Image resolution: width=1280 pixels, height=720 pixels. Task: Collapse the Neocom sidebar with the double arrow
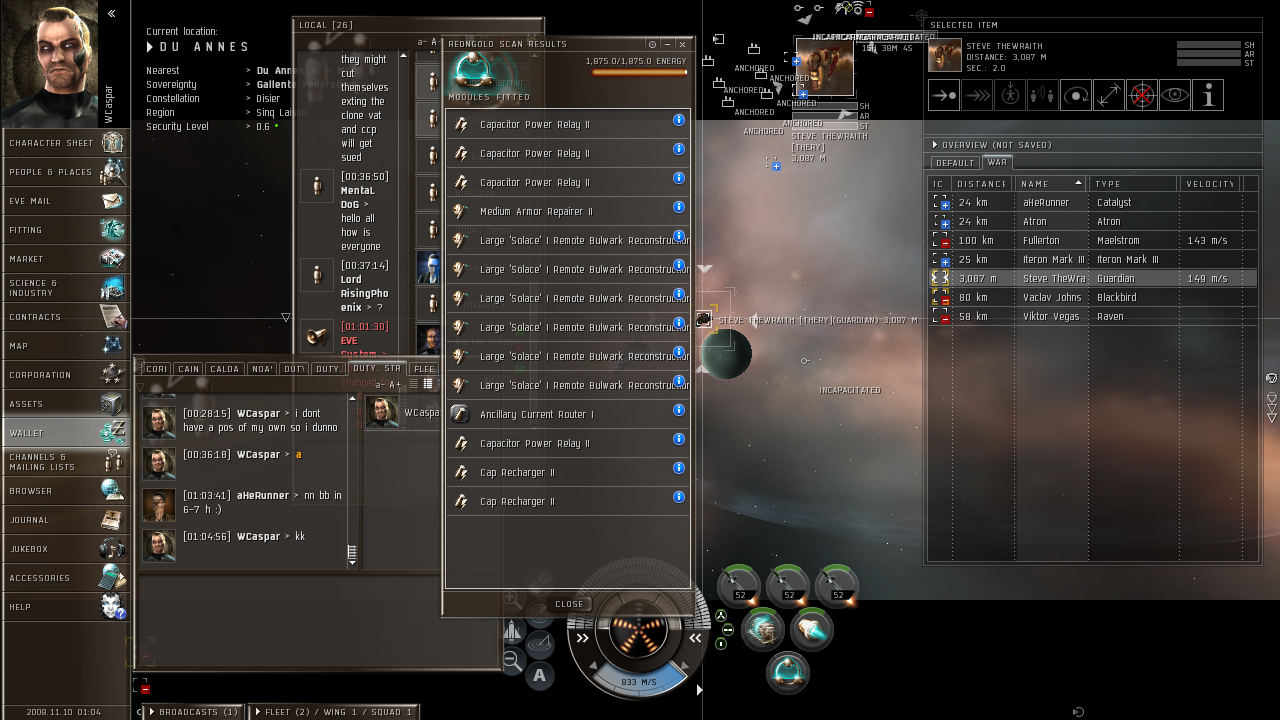pos(112,13)
